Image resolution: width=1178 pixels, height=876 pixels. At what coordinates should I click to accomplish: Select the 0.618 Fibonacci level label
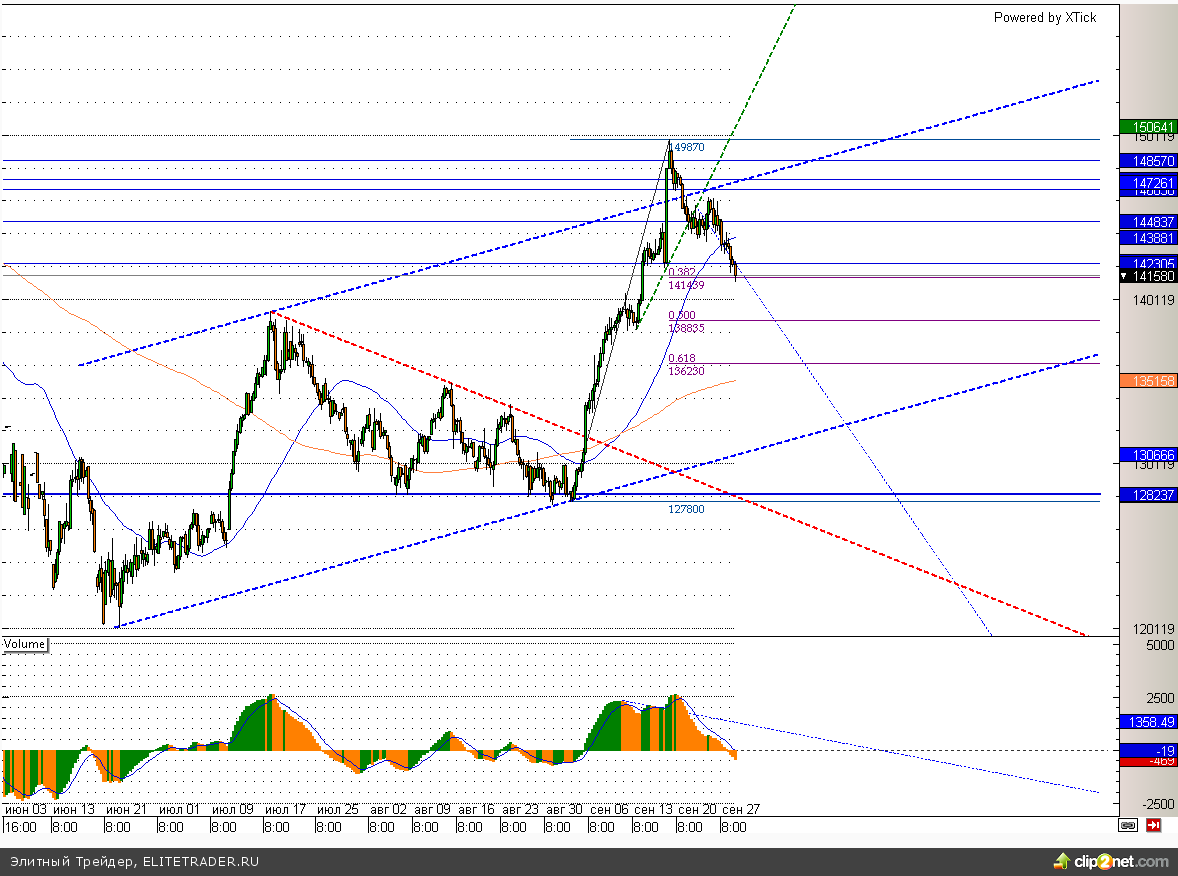(x=682, y=358)
